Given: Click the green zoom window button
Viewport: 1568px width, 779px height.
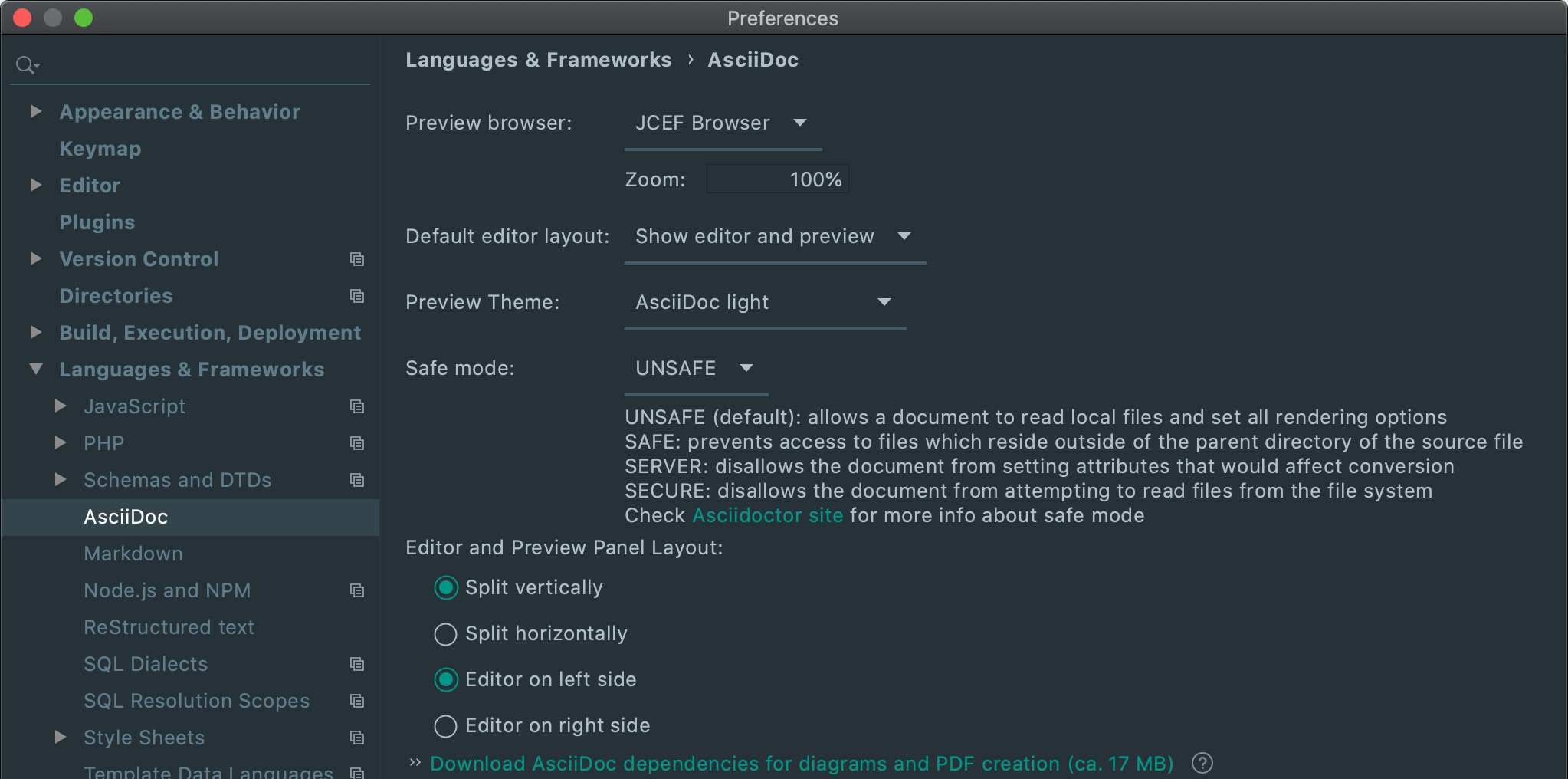Looking at the screenshot, I should click(x=84, y=18).
